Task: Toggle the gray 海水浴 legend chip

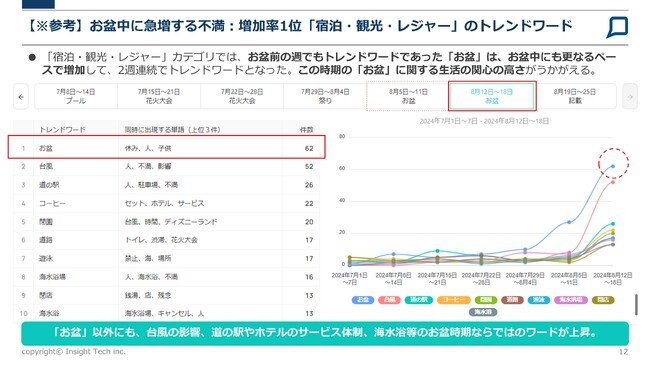Action: (483, 312)
